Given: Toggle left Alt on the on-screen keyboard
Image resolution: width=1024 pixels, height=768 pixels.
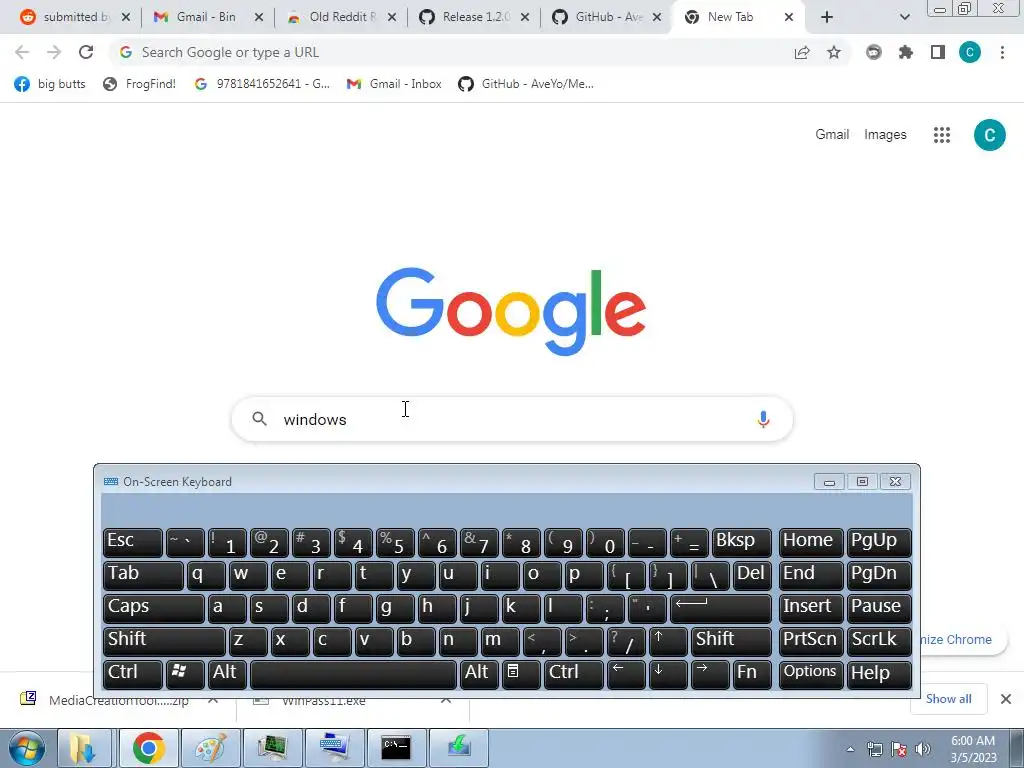Looking at the screenshot, I should (227, 674).
